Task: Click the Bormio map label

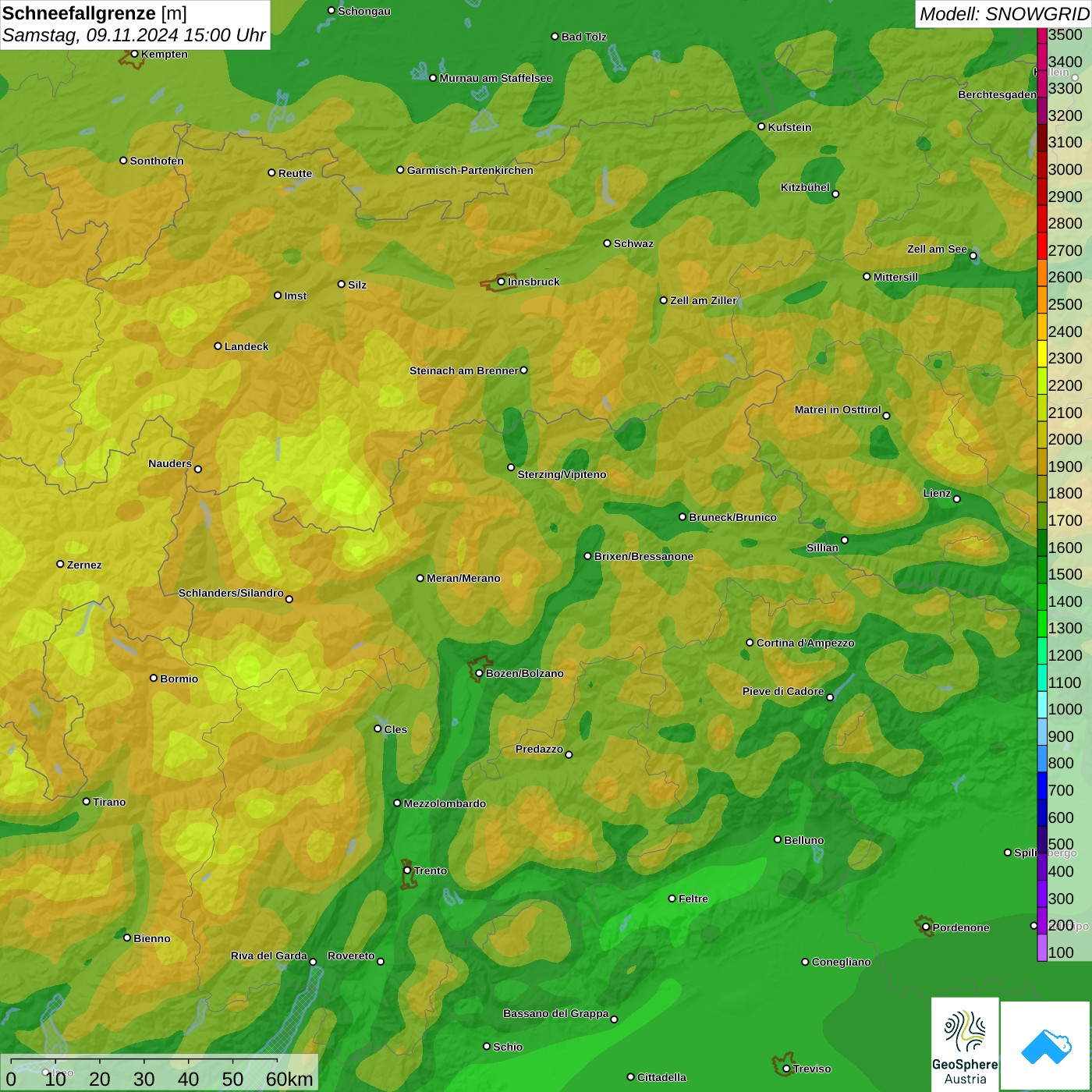Action: 179,679
